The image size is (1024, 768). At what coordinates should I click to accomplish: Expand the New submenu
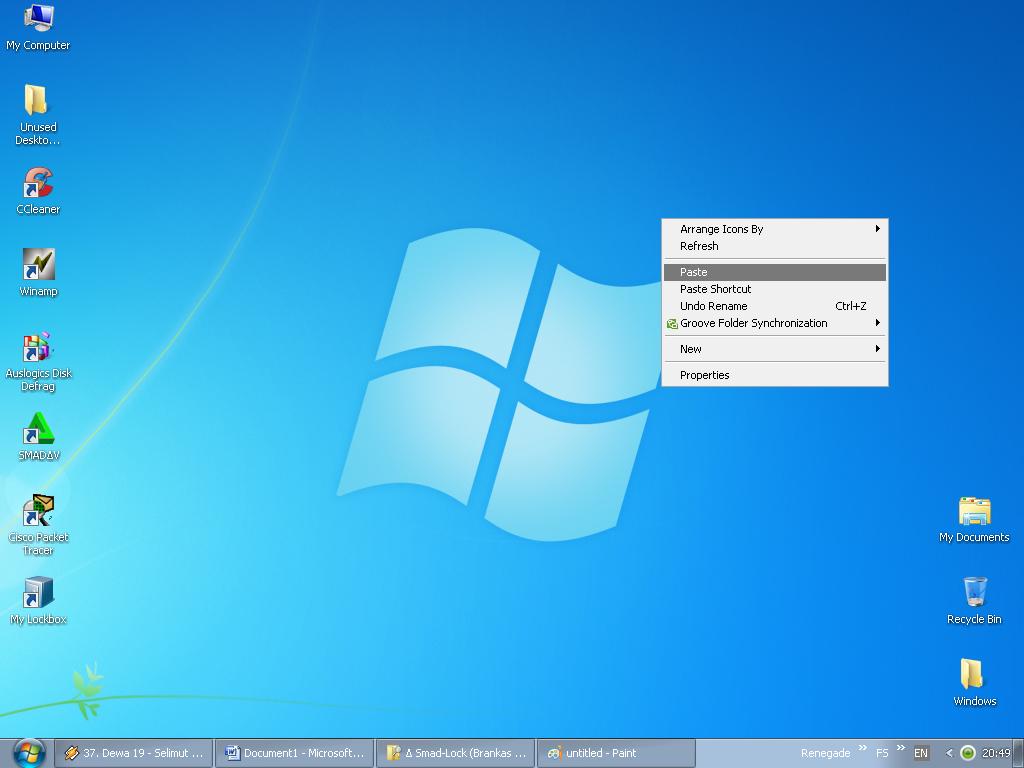click(775, 349)
